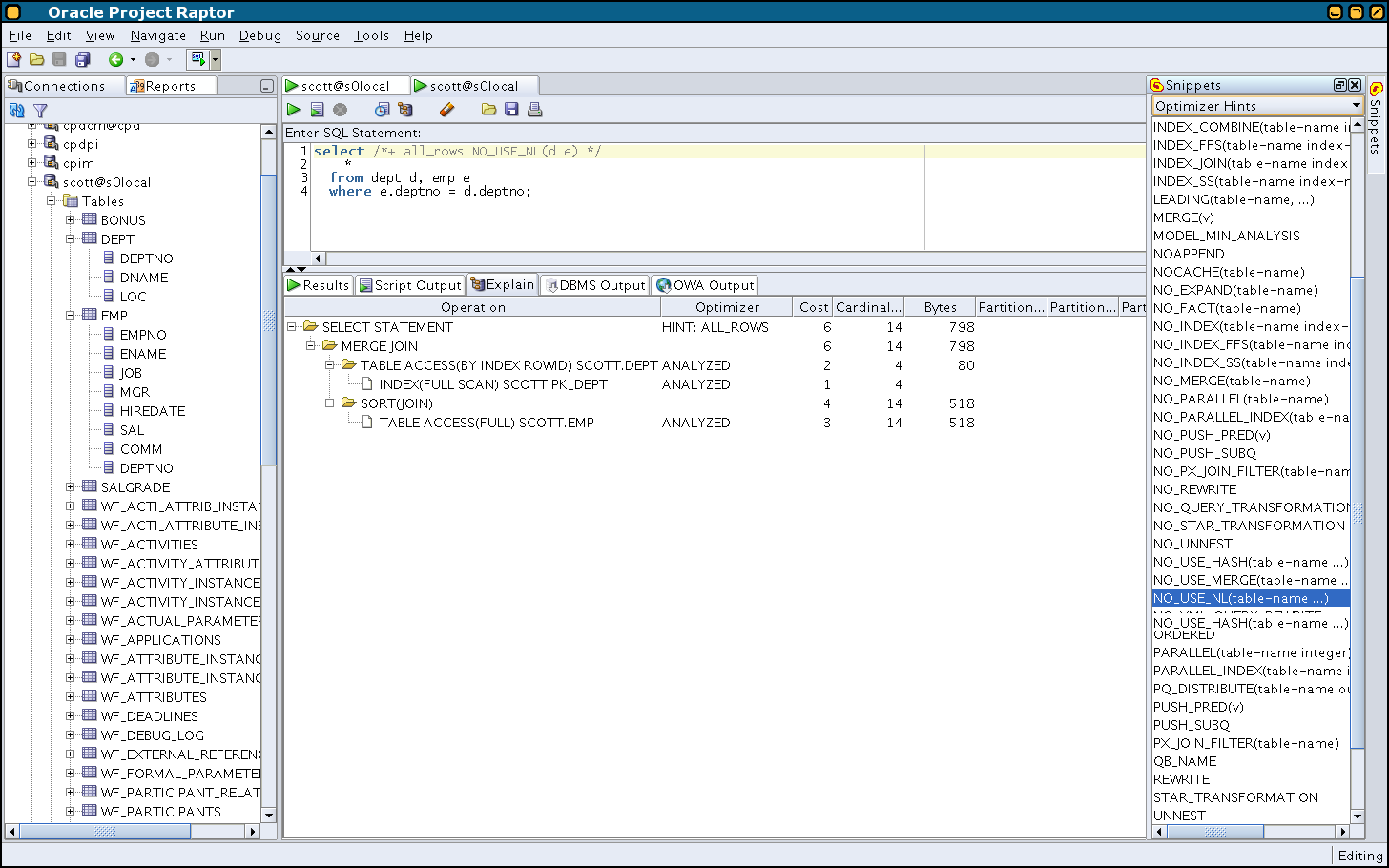Click the Operation column header
This screenshot has width=1389, height=868.
coord(473,307)
